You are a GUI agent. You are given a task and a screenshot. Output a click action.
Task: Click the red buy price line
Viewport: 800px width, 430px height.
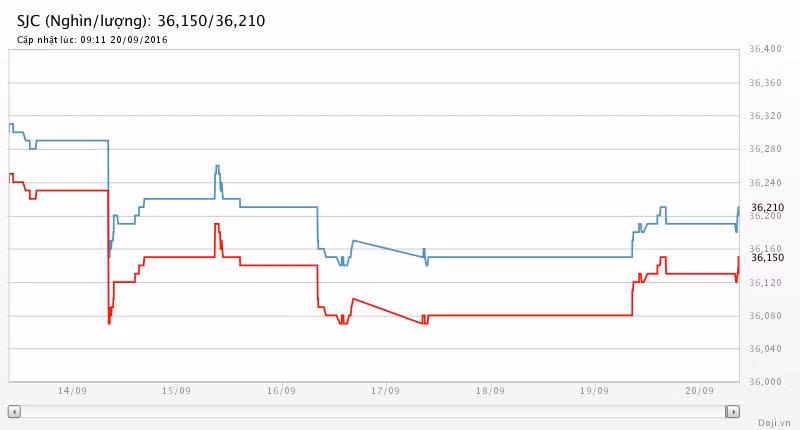[500, 315]
